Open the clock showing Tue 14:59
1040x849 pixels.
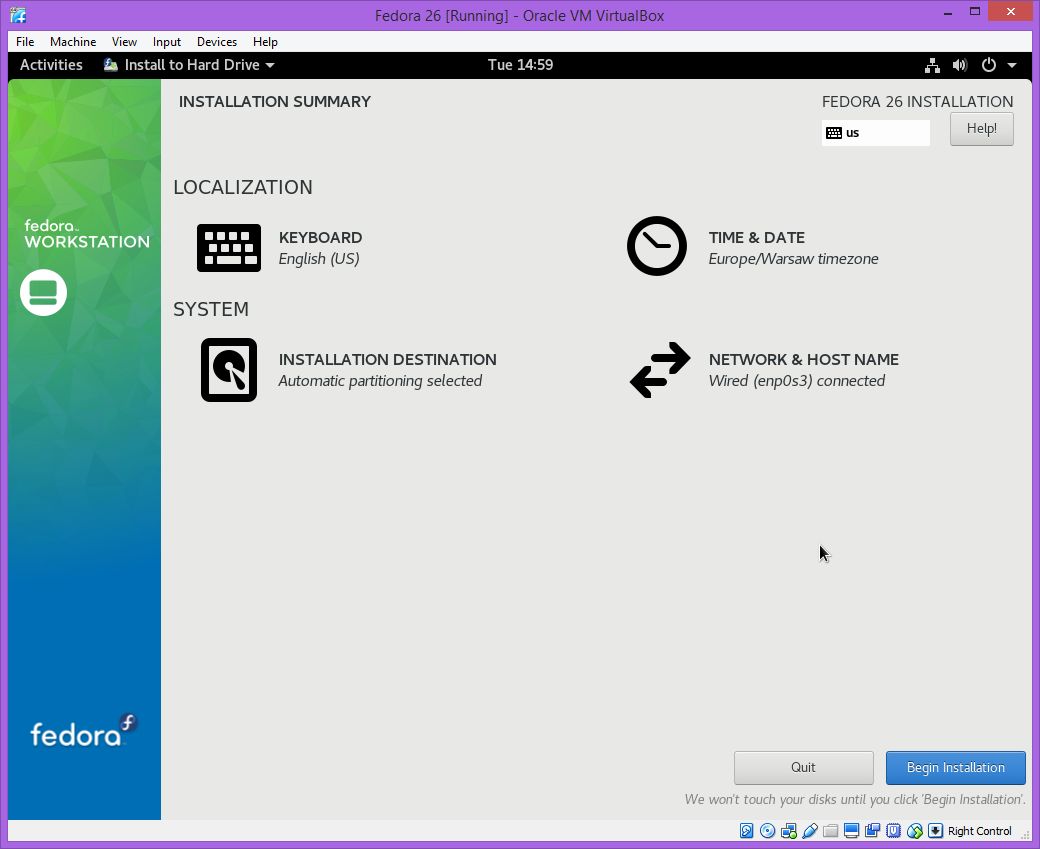(520, 65)
